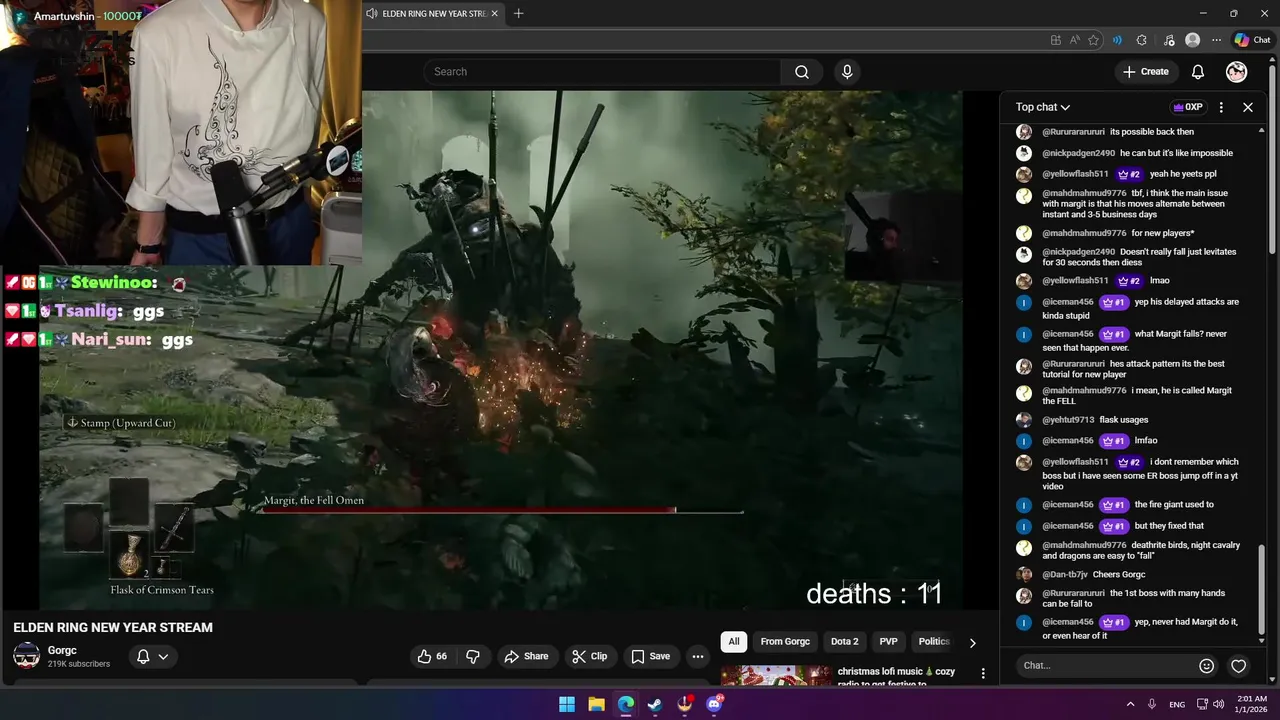Open YouTube notifications bell in header

click(x=1198, y=72)
